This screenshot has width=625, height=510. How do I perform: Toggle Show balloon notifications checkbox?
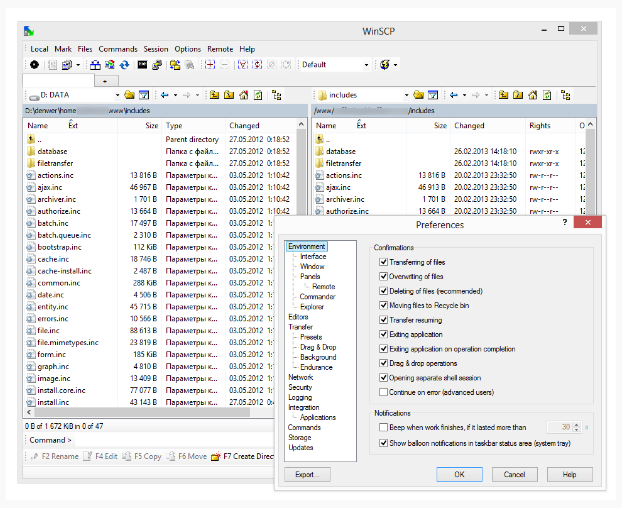(x=383, y=443)
